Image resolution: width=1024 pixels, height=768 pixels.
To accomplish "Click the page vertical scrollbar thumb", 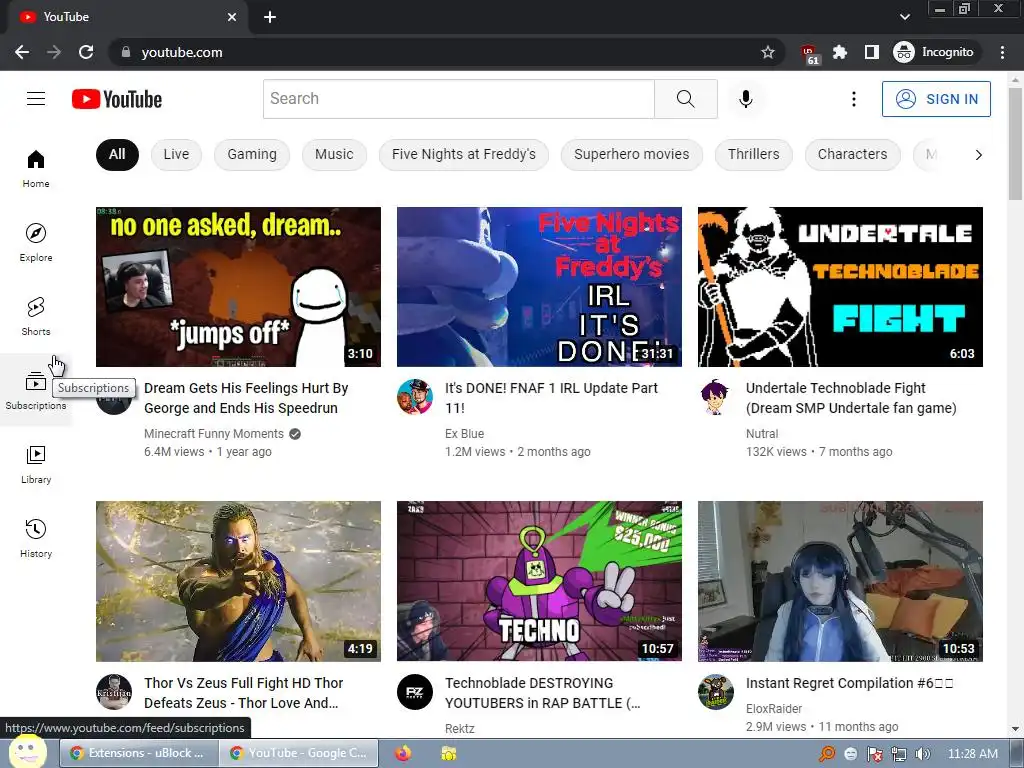I will coord(1015,144).
